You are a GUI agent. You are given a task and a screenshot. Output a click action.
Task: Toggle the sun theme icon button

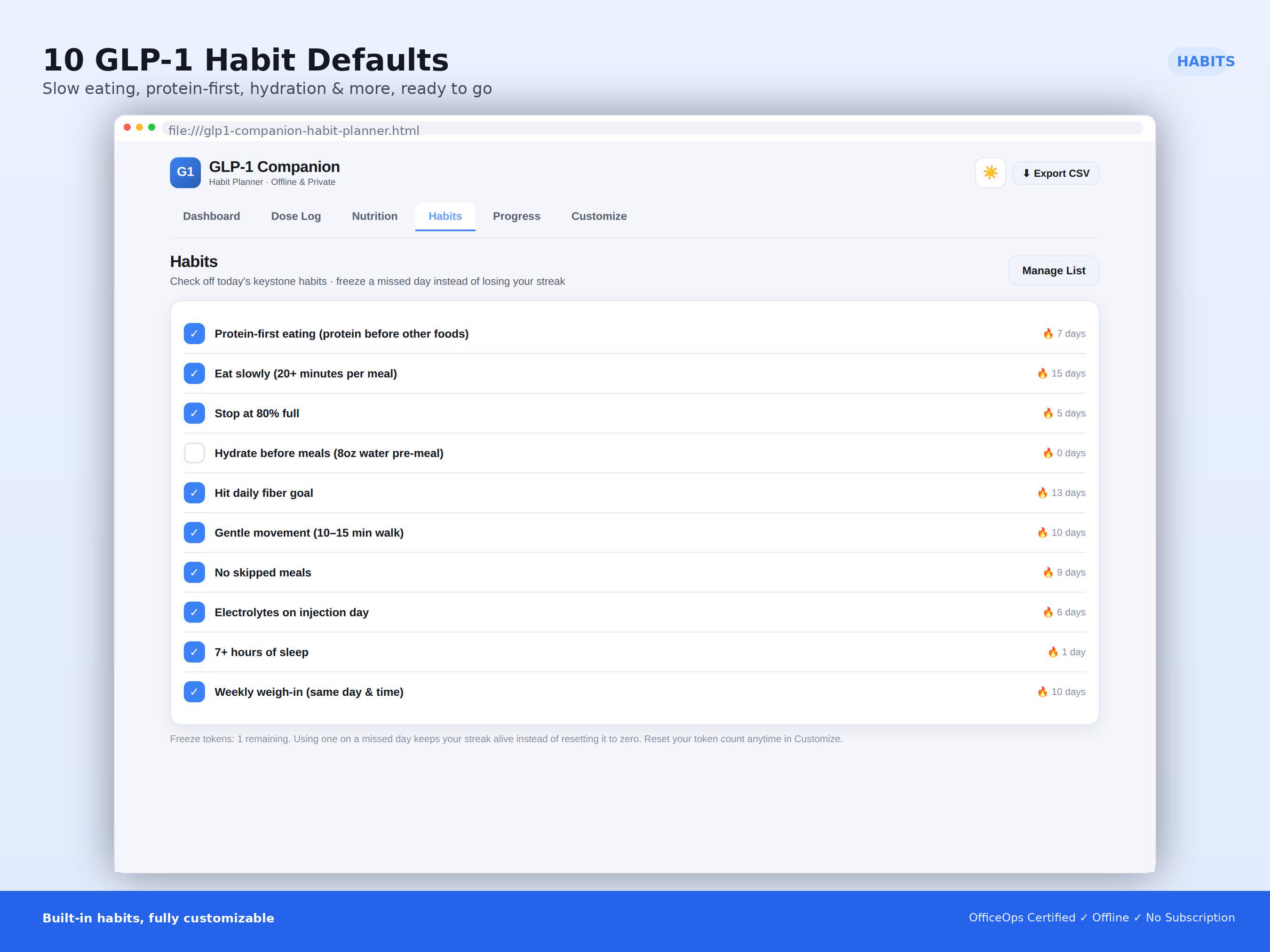[991, 173]
